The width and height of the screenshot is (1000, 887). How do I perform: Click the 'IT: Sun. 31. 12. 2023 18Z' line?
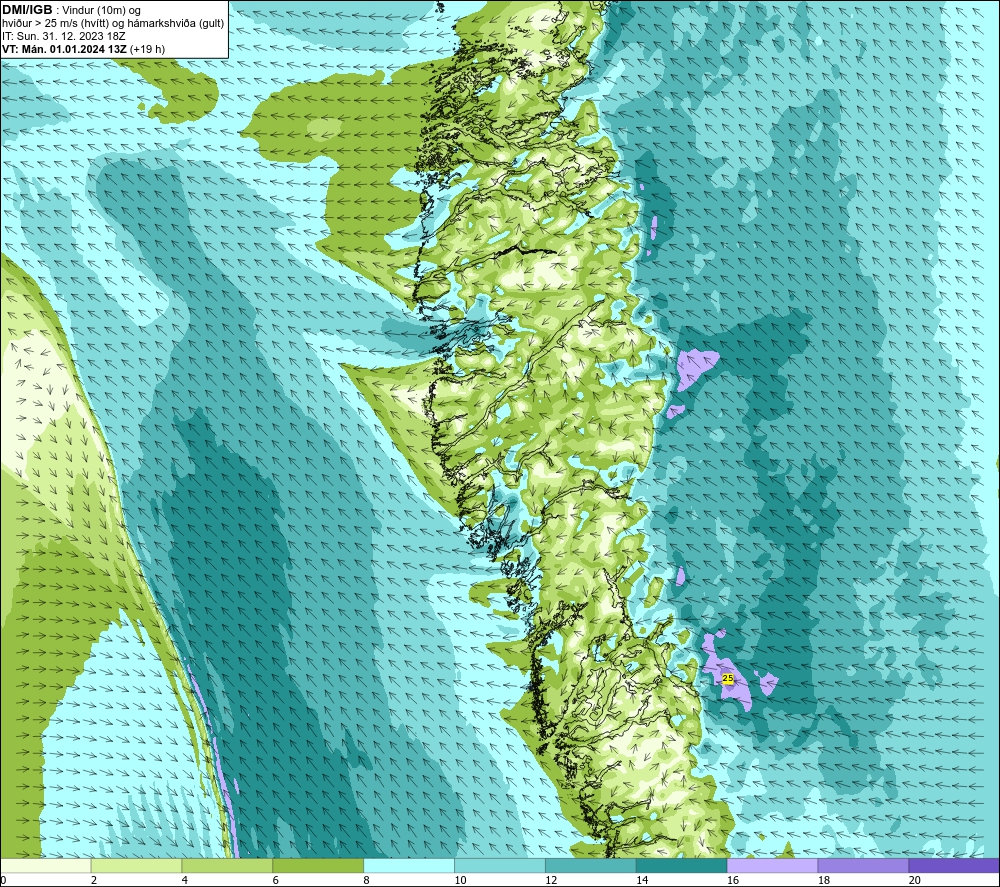click(64, 36)
